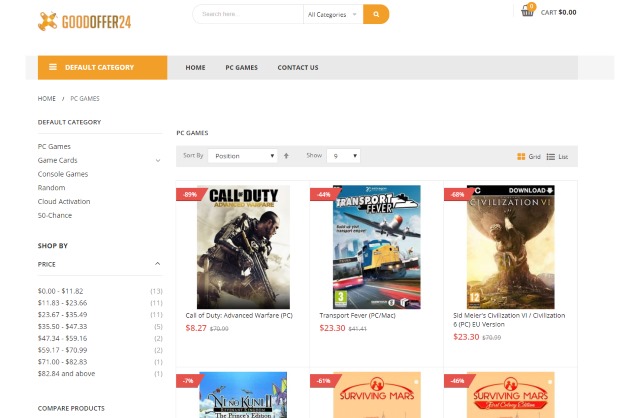Click CART $0.00 text
Viewport: 640px width, 418px height.
pos(558,12)
